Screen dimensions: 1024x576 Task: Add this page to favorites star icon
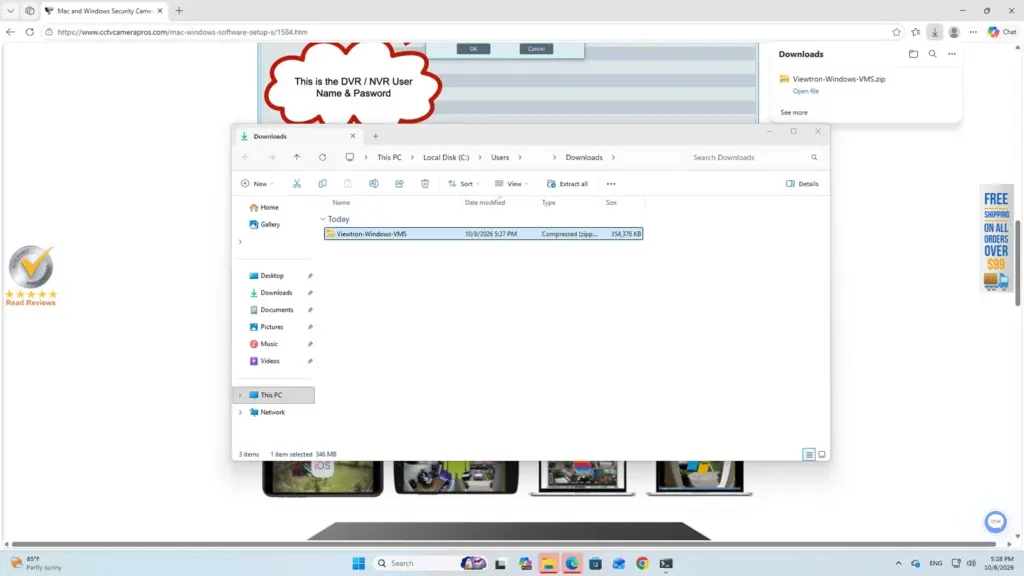click(896, 32)
